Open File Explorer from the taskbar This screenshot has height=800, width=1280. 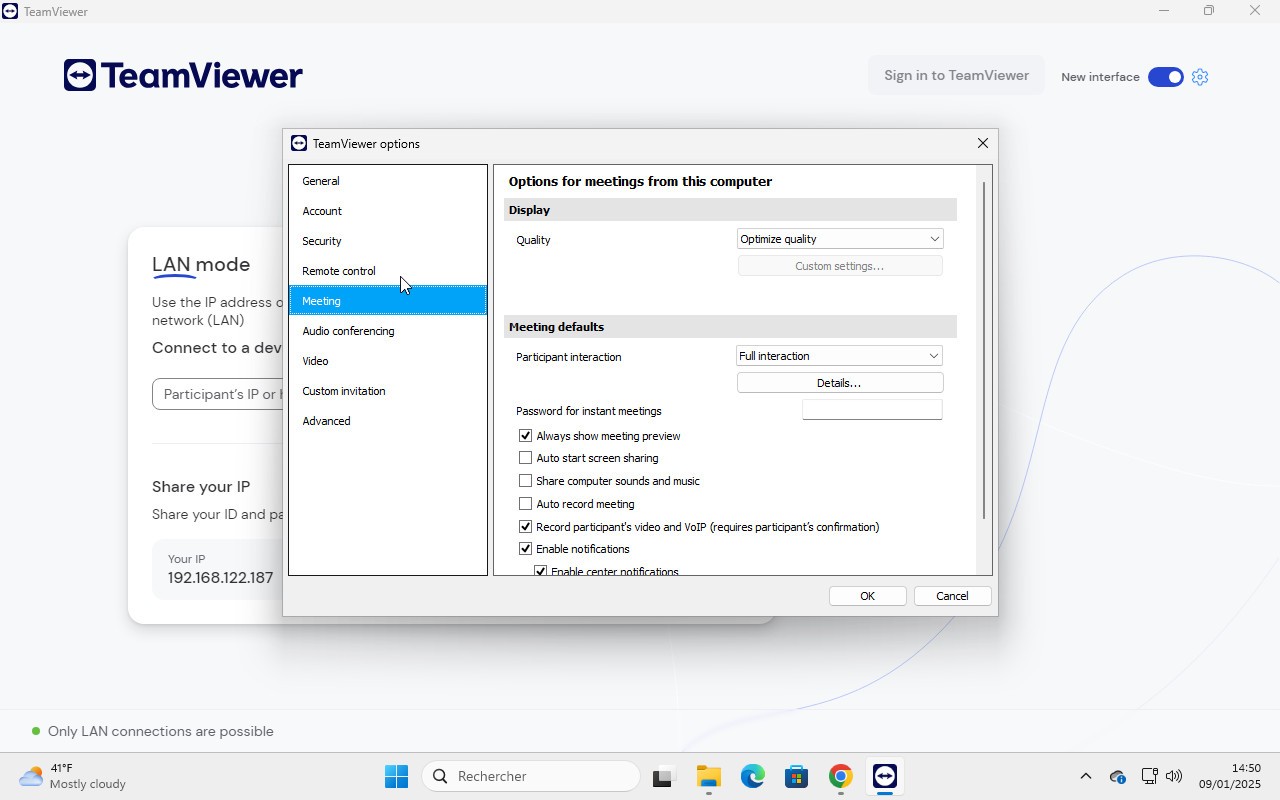coord(708,776)
